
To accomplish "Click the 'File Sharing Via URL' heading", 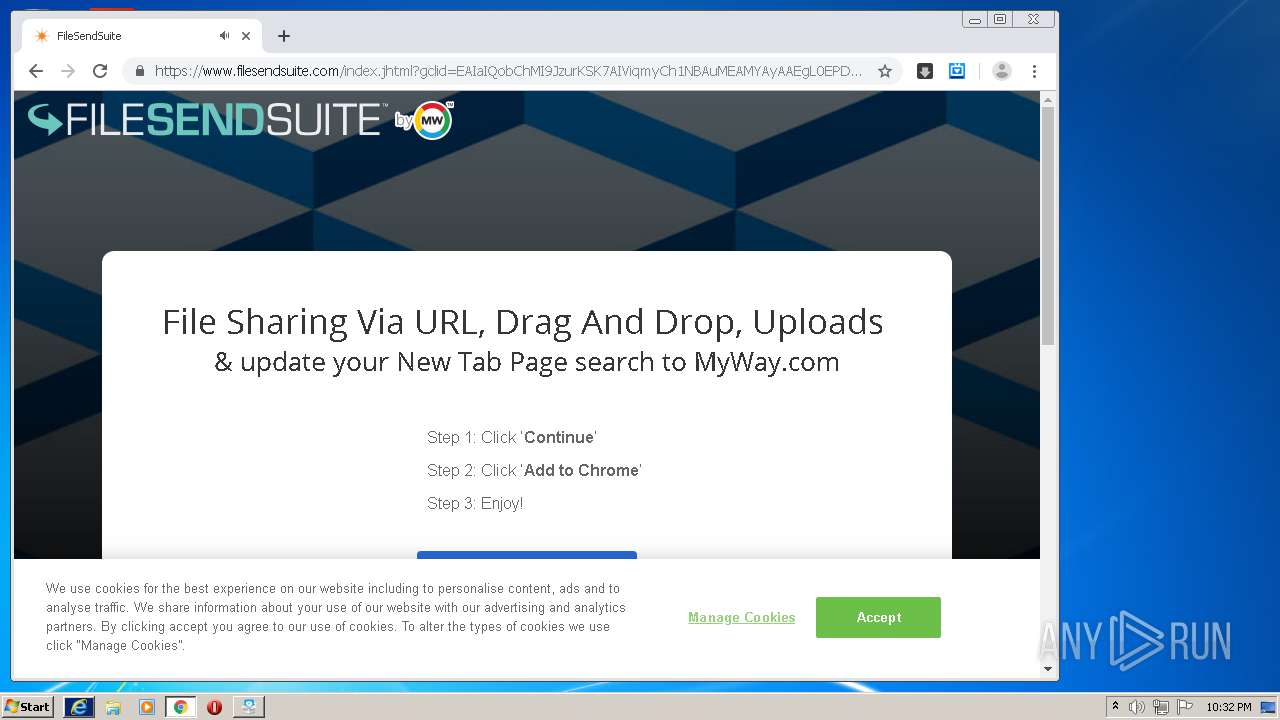I will pyautogui.click(x=523, y=322).
